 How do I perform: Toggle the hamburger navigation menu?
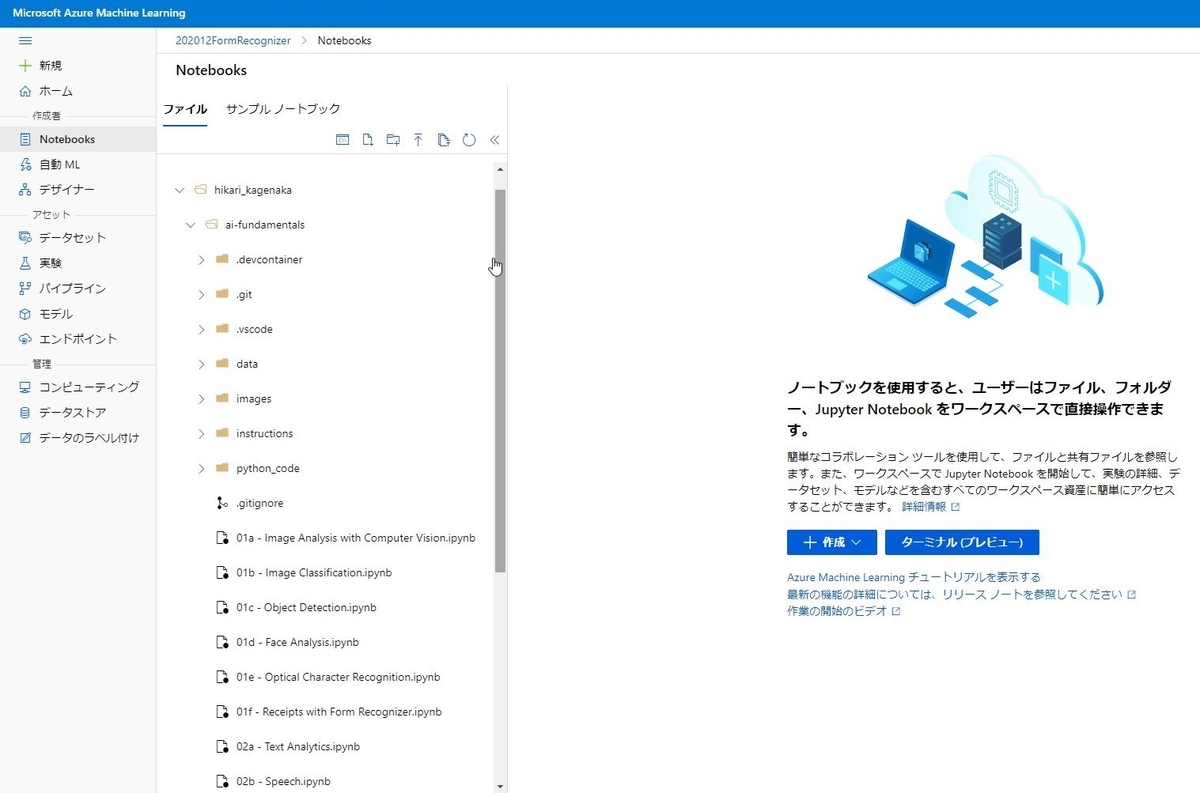click(26, 40)
